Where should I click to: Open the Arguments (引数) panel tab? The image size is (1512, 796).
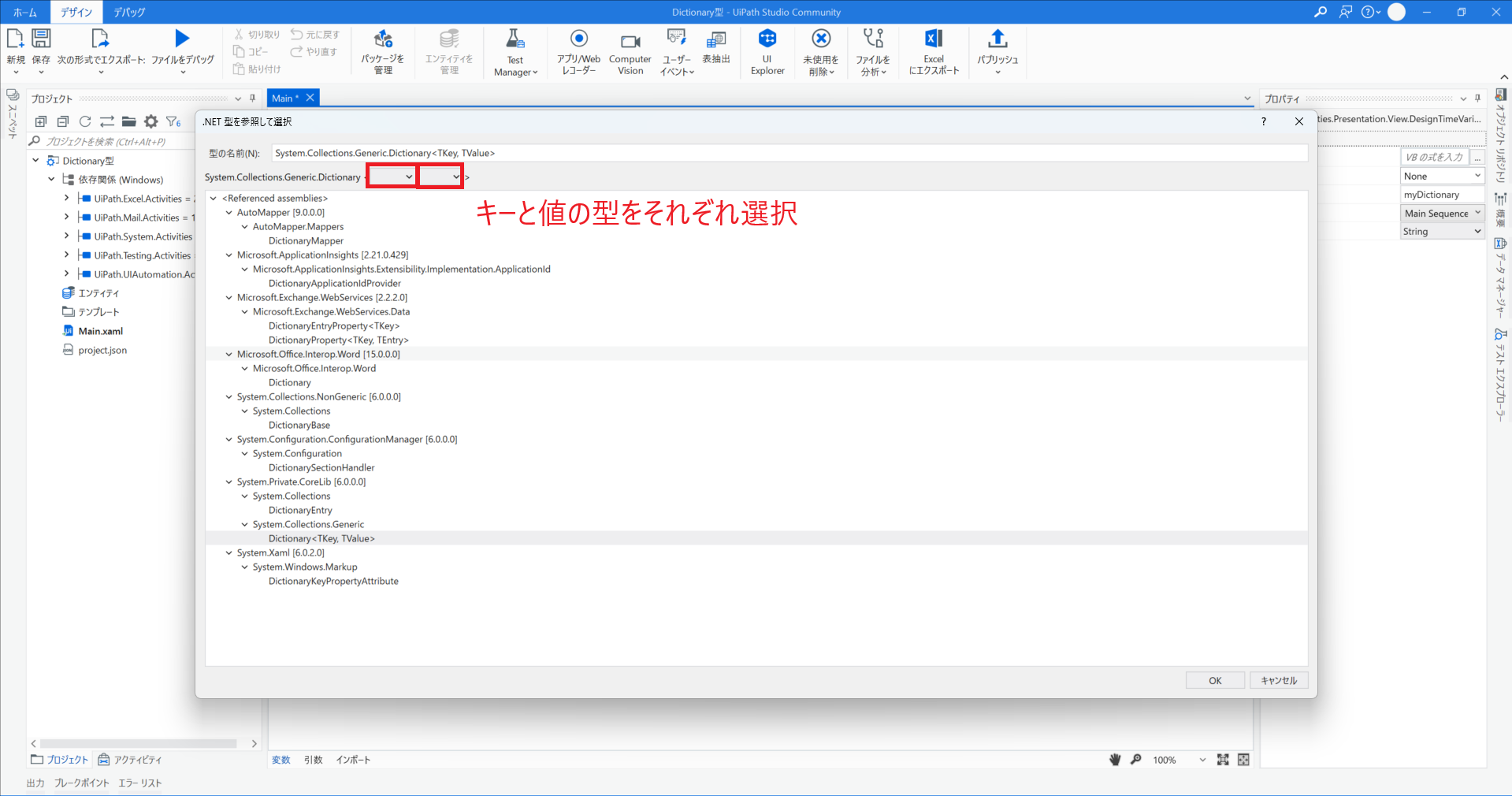(314, 760)
